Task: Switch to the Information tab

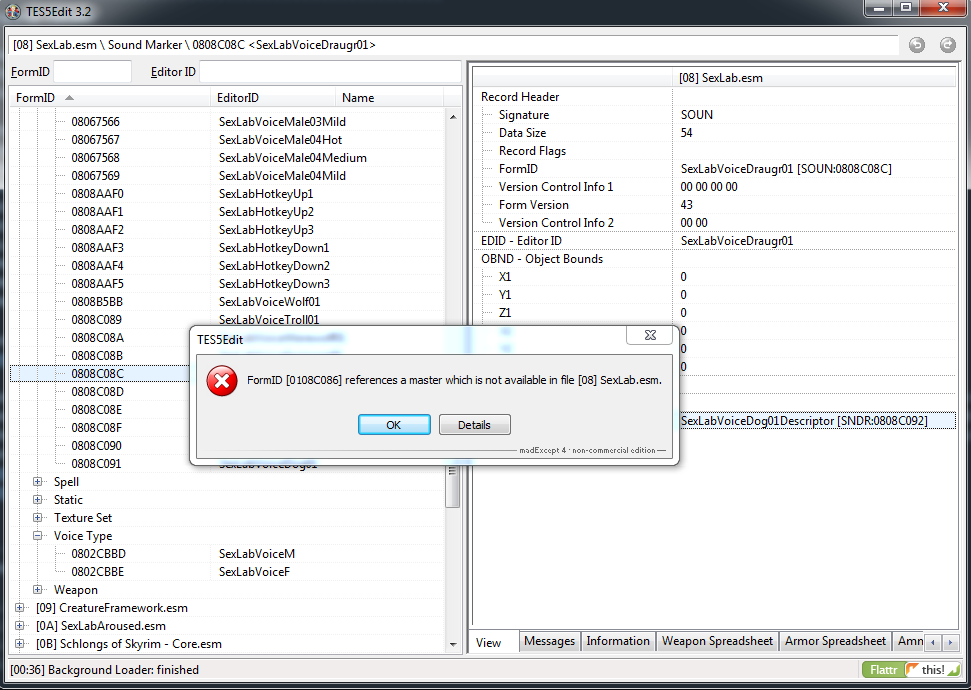Action: (x=618, y=641)
